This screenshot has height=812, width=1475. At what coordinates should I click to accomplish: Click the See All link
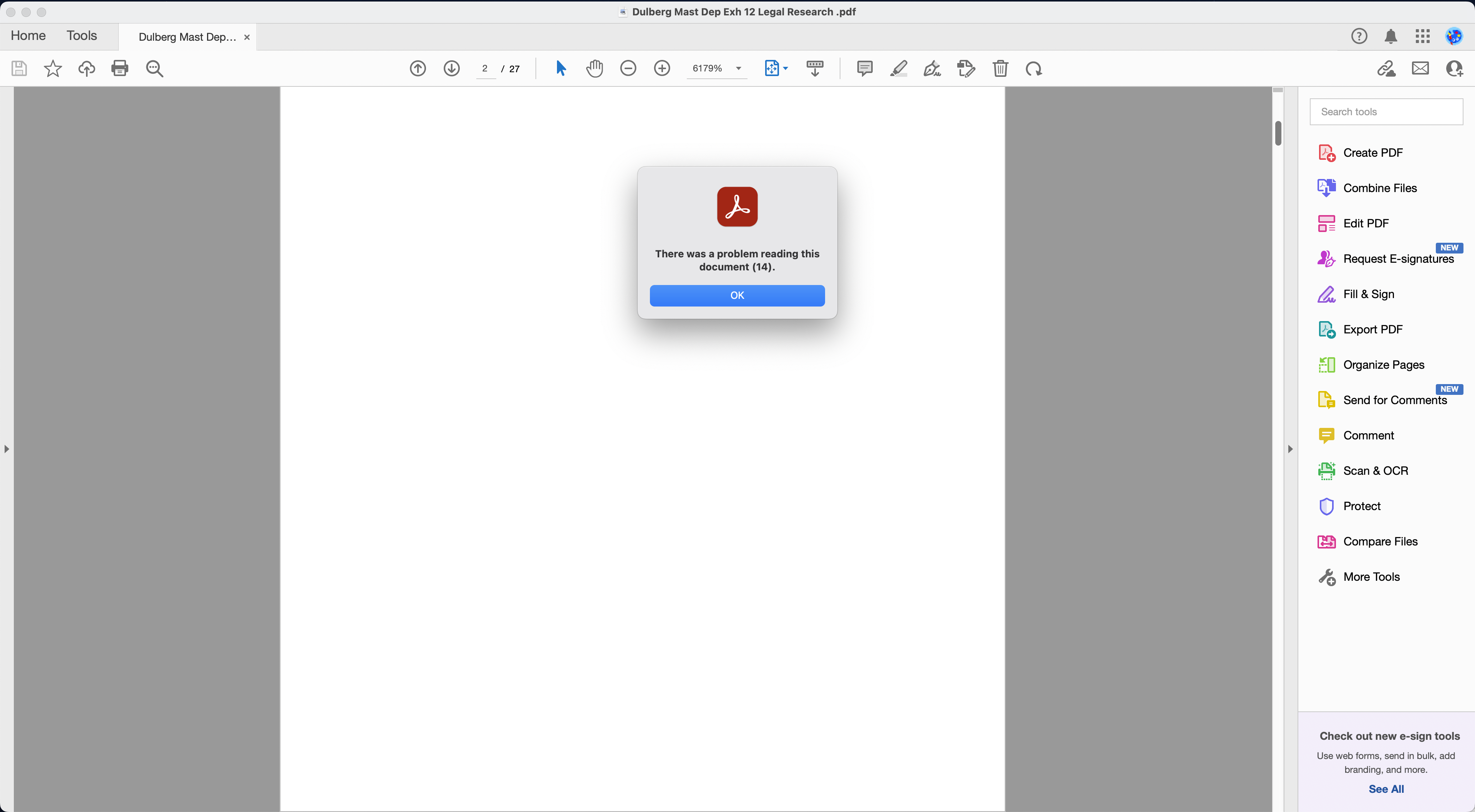1386,789
